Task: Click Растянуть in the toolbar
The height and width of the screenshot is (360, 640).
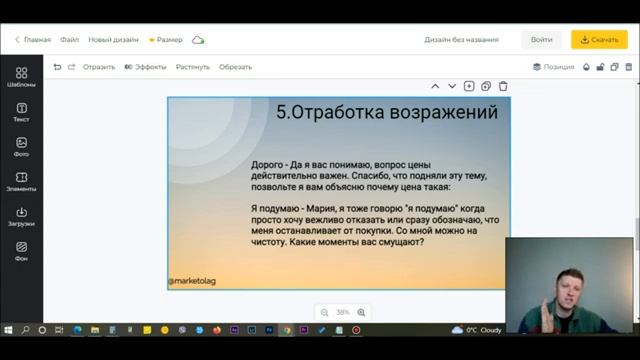Action: click(x=193, y=67)
